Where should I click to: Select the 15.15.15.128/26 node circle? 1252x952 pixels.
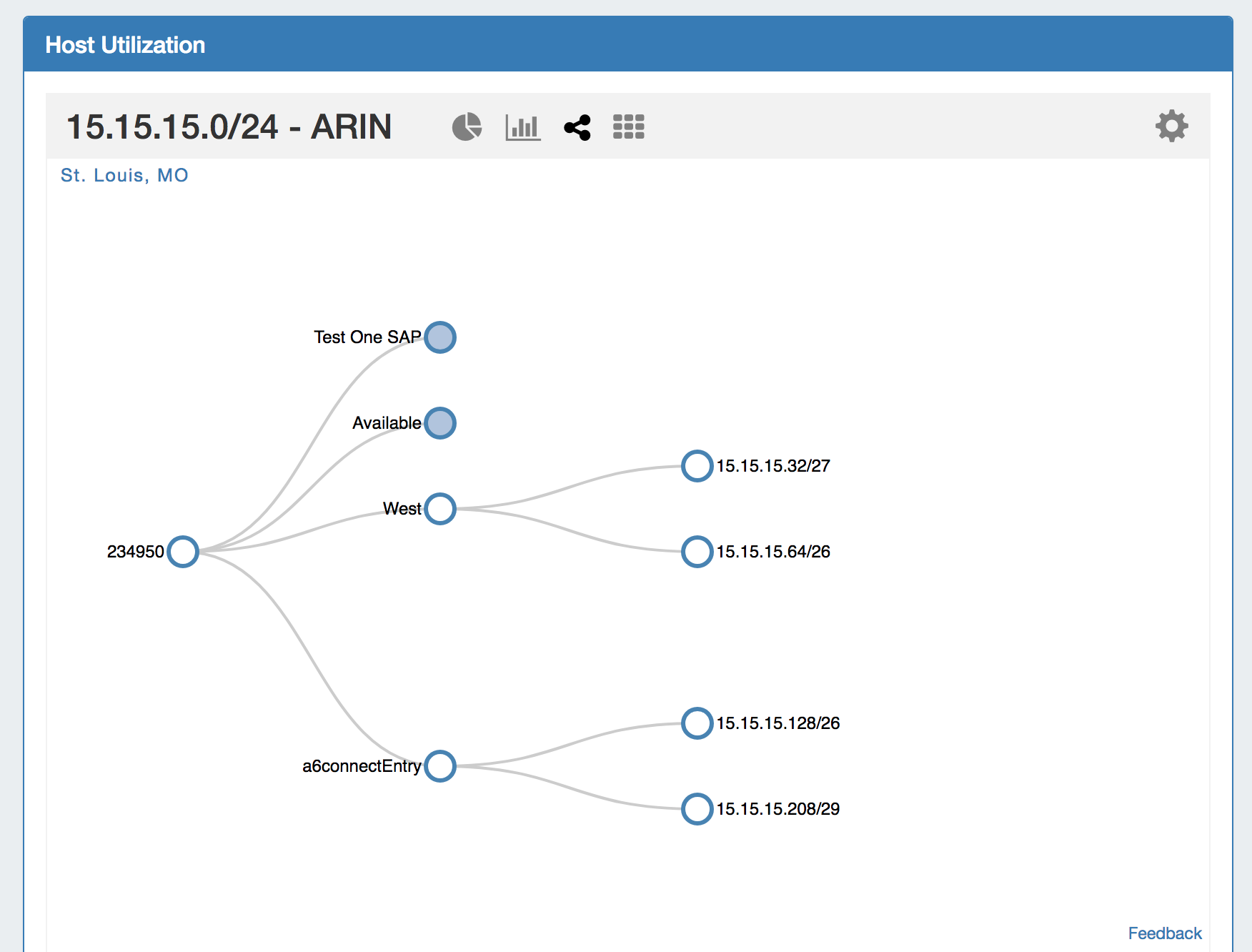[697, 723]
